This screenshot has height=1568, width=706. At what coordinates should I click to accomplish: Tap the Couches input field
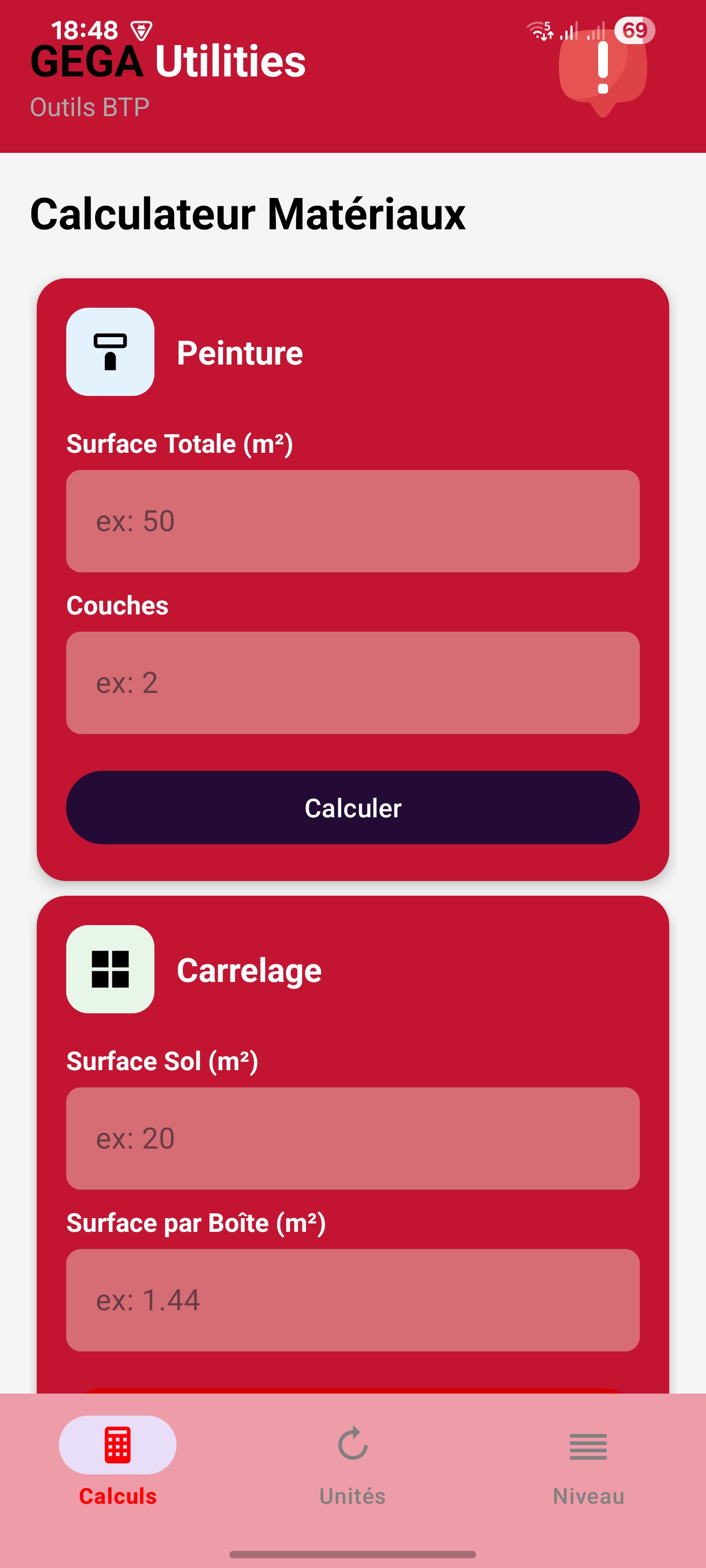353,683
